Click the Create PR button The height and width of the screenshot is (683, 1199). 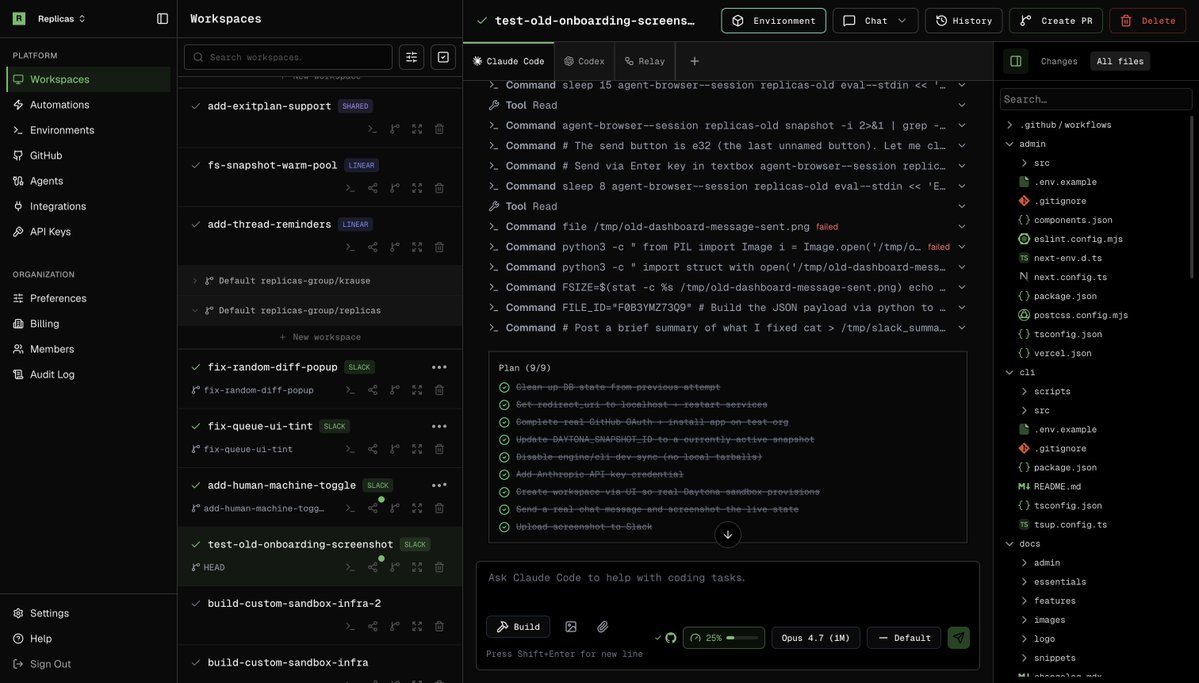1055,21
